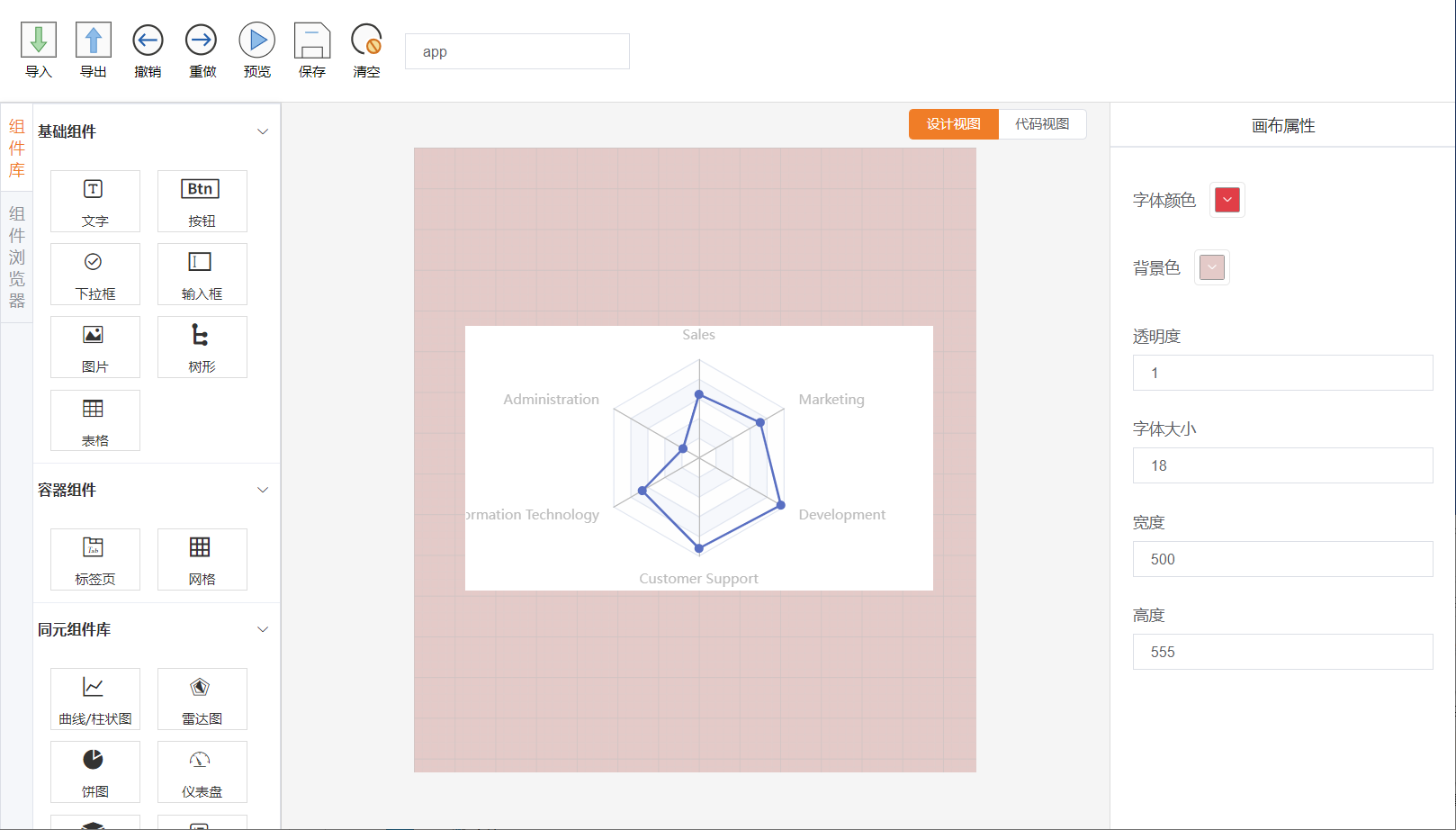
Task: Select the 下拉框 dropdown component
Action: pos(95,274)
